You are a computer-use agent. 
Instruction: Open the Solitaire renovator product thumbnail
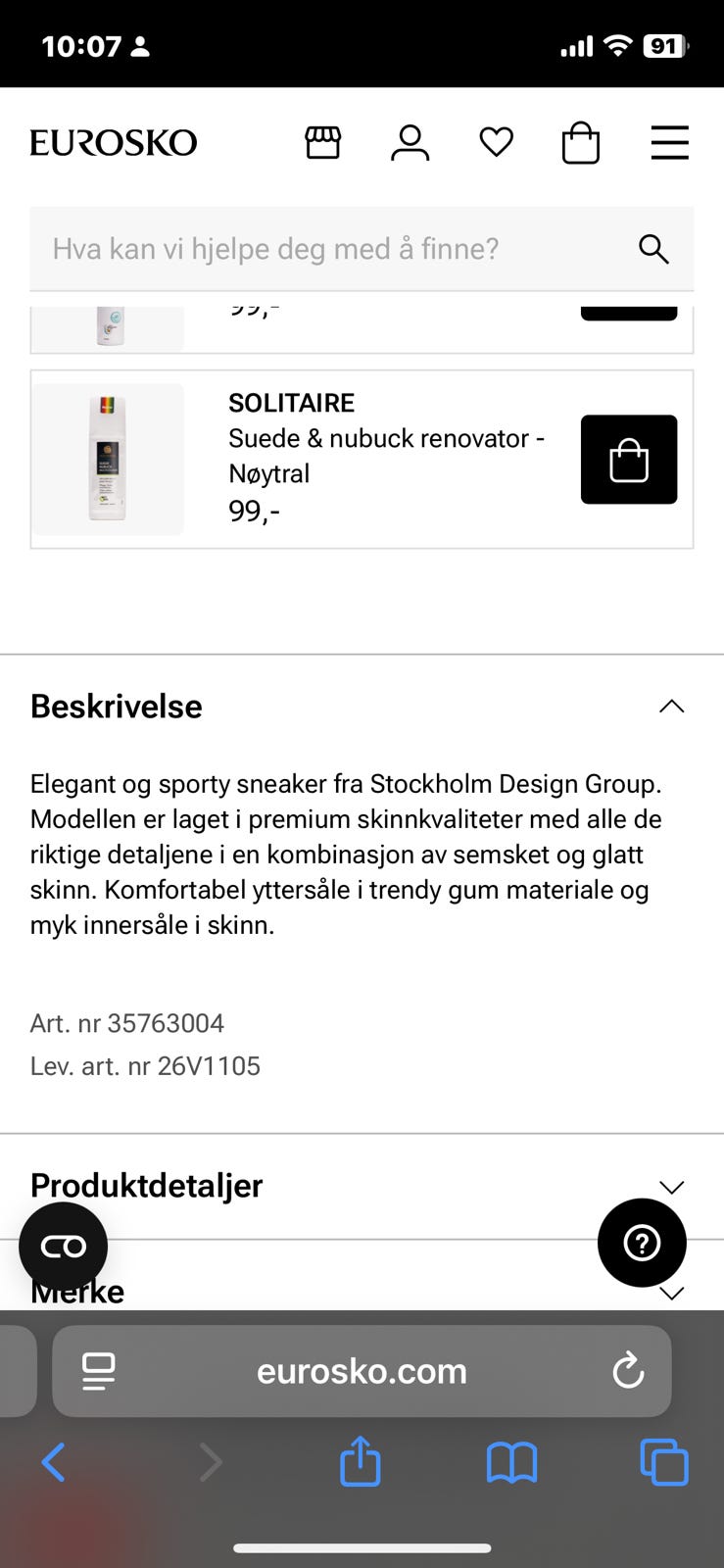(108, 459)
